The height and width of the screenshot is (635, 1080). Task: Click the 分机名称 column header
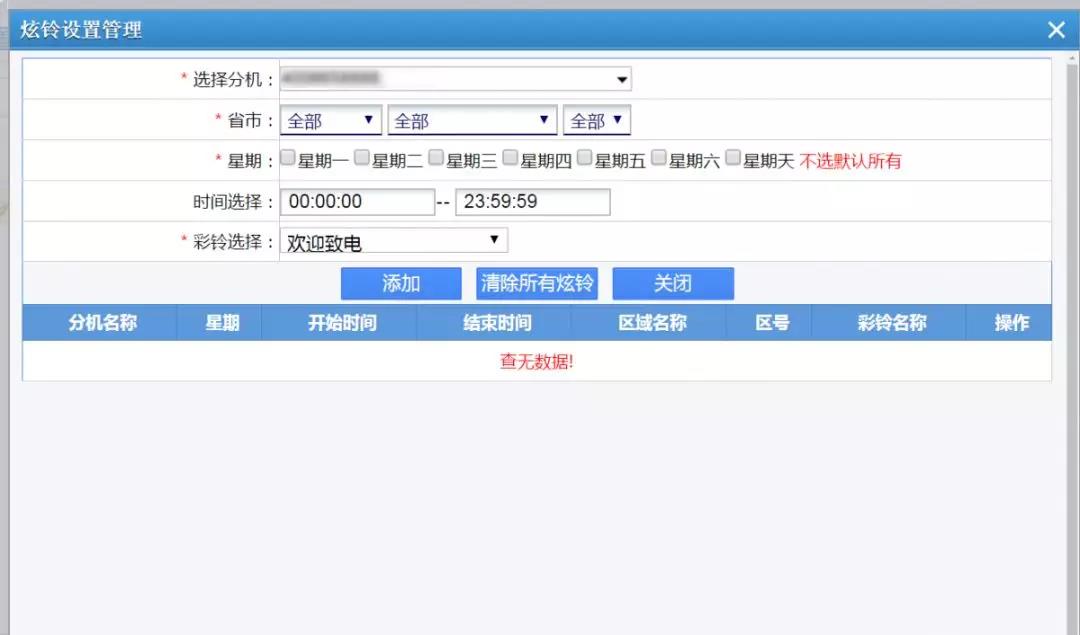[102, 323]
